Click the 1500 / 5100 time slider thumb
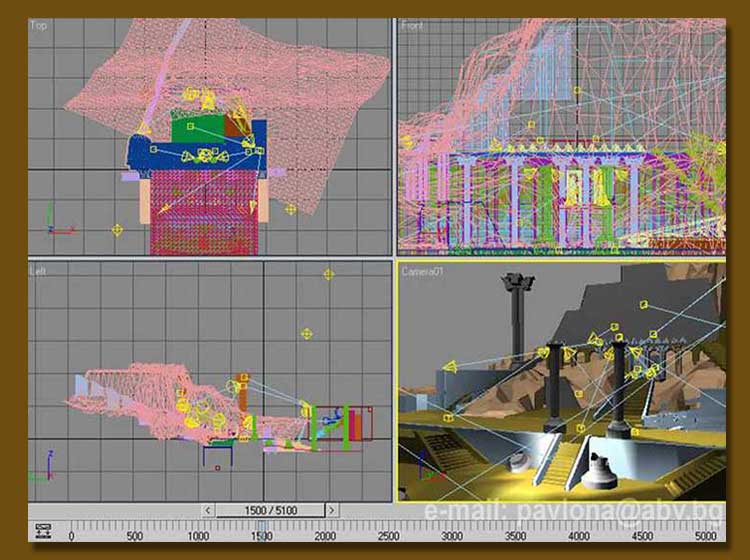Screen dimensions: 750x560 (x=270, y=510)
